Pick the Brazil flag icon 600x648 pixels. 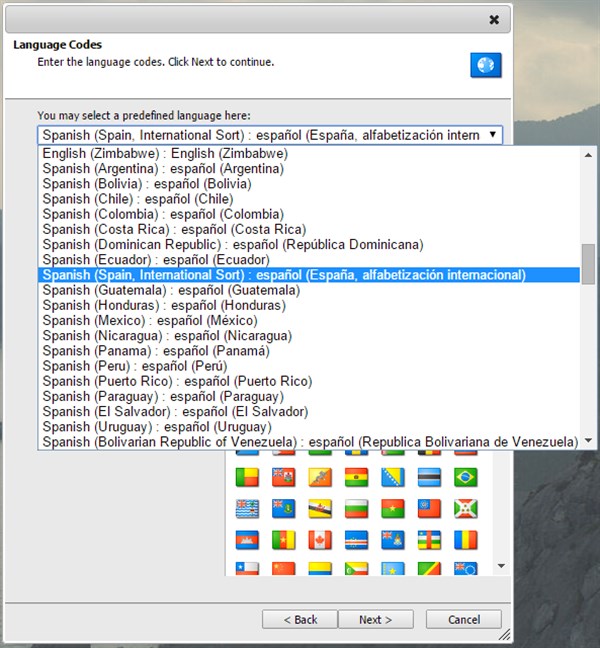pyautogui.click(x=465, y=477)
